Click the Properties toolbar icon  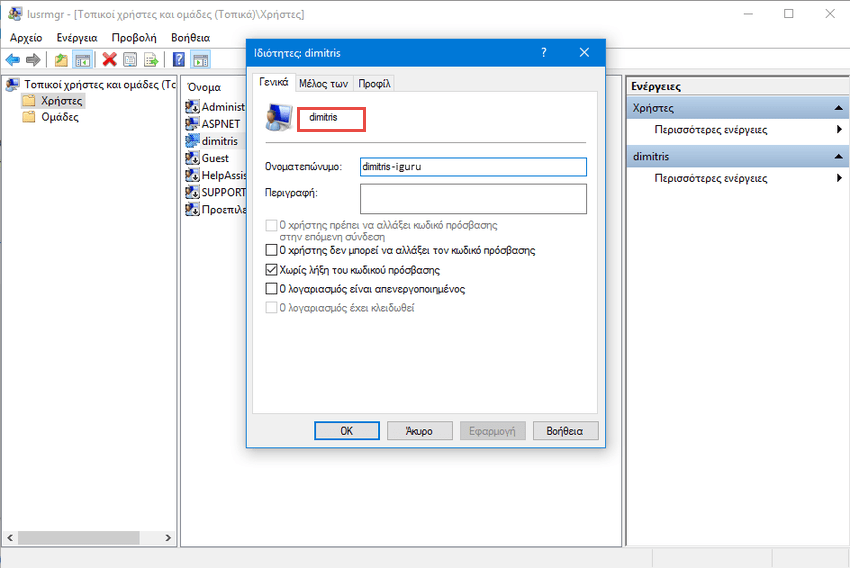click(x=129, y=60)
